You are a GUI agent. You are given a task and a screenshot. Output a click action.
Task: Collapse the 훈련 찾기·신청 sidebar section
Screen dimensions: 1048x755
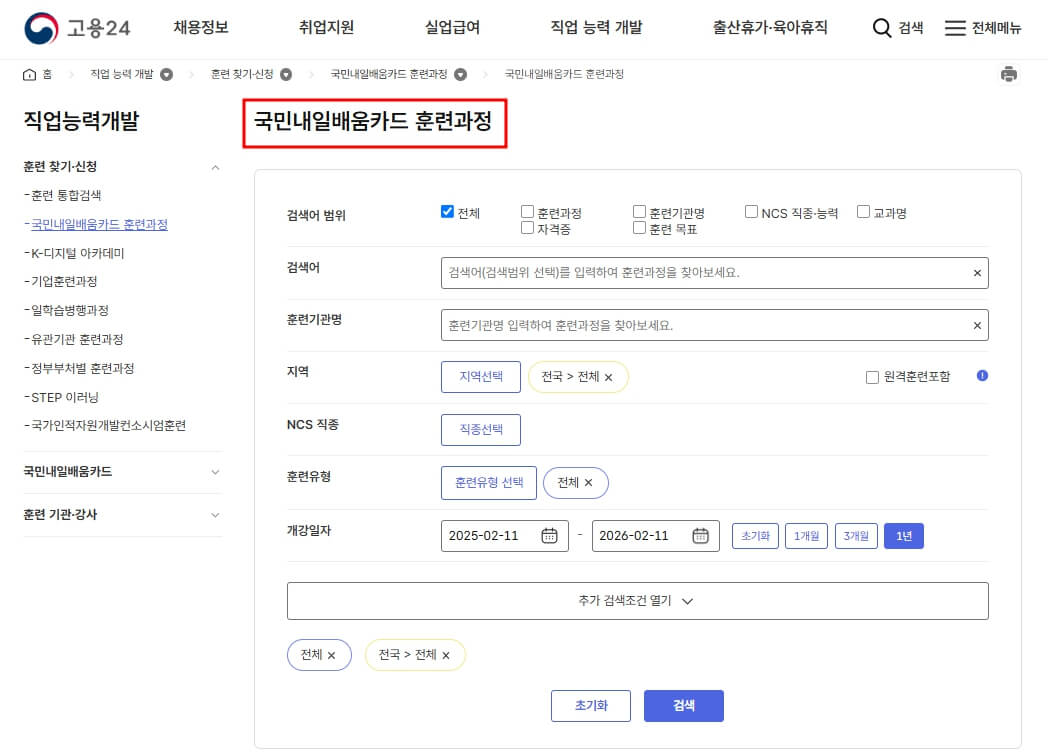pyautogui.click(x=216, y=167)
